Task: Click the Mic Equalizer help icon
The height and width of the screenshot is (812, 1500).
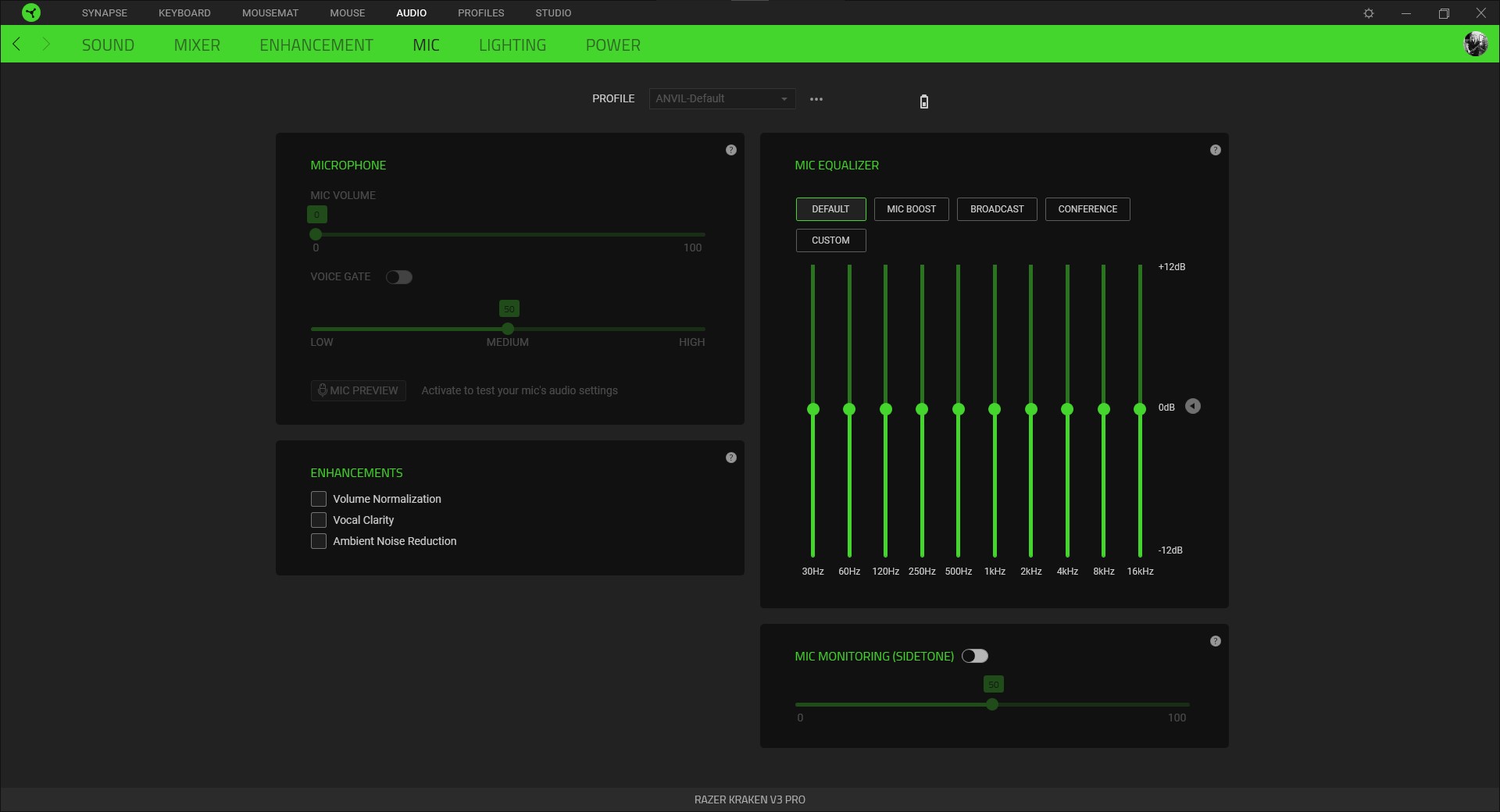Action: point(1215,149)
